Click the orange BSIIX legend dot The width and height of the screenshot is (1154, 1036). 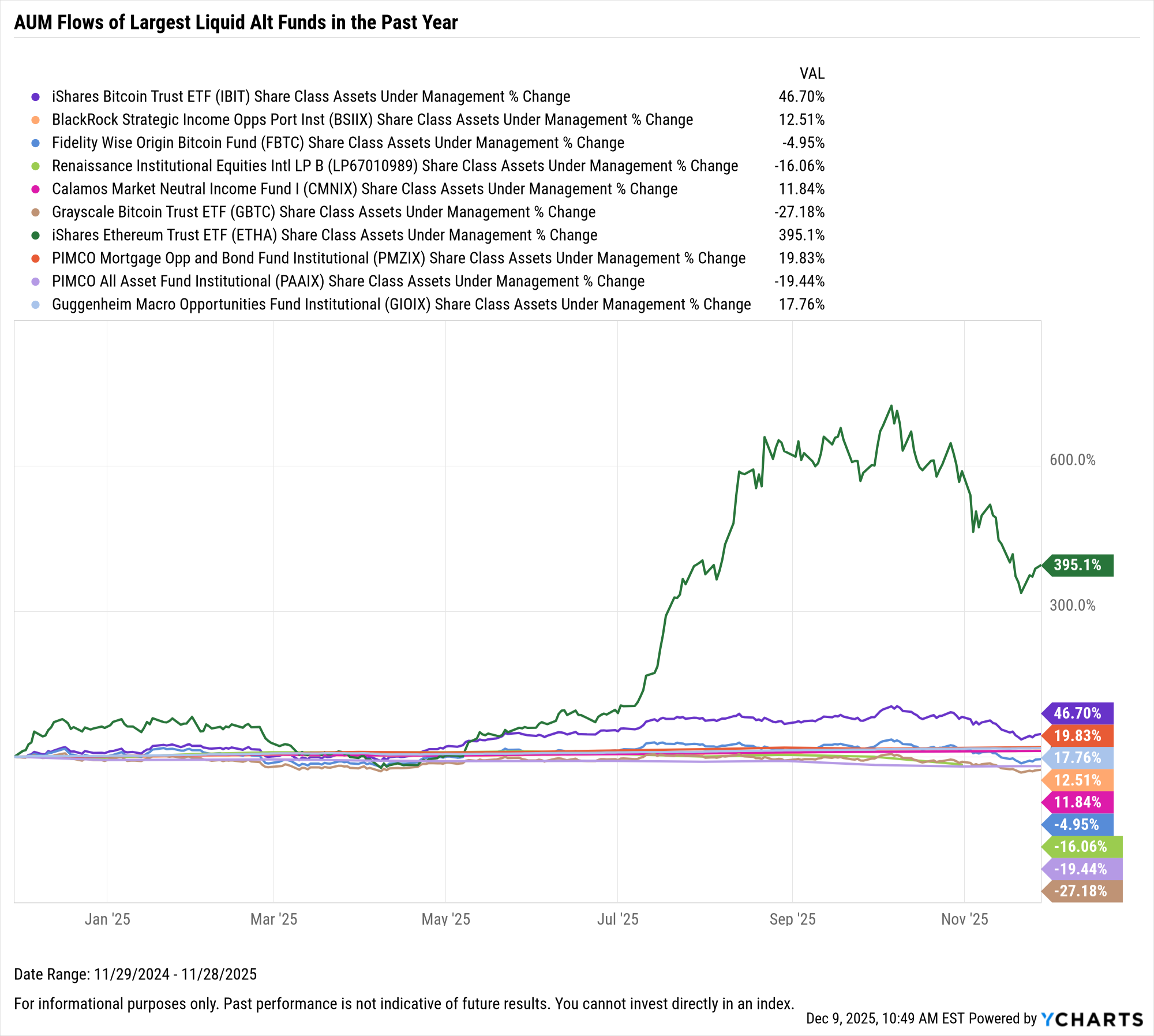[x=36, y=120]
